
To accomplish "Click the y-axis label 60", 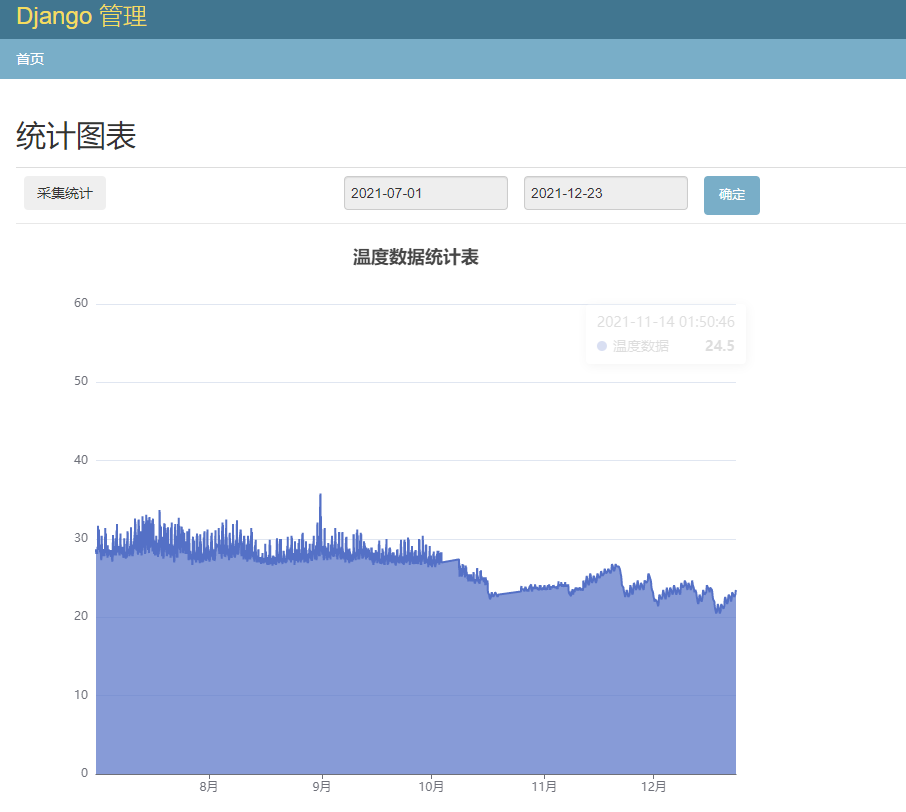I will coord(81,303).
